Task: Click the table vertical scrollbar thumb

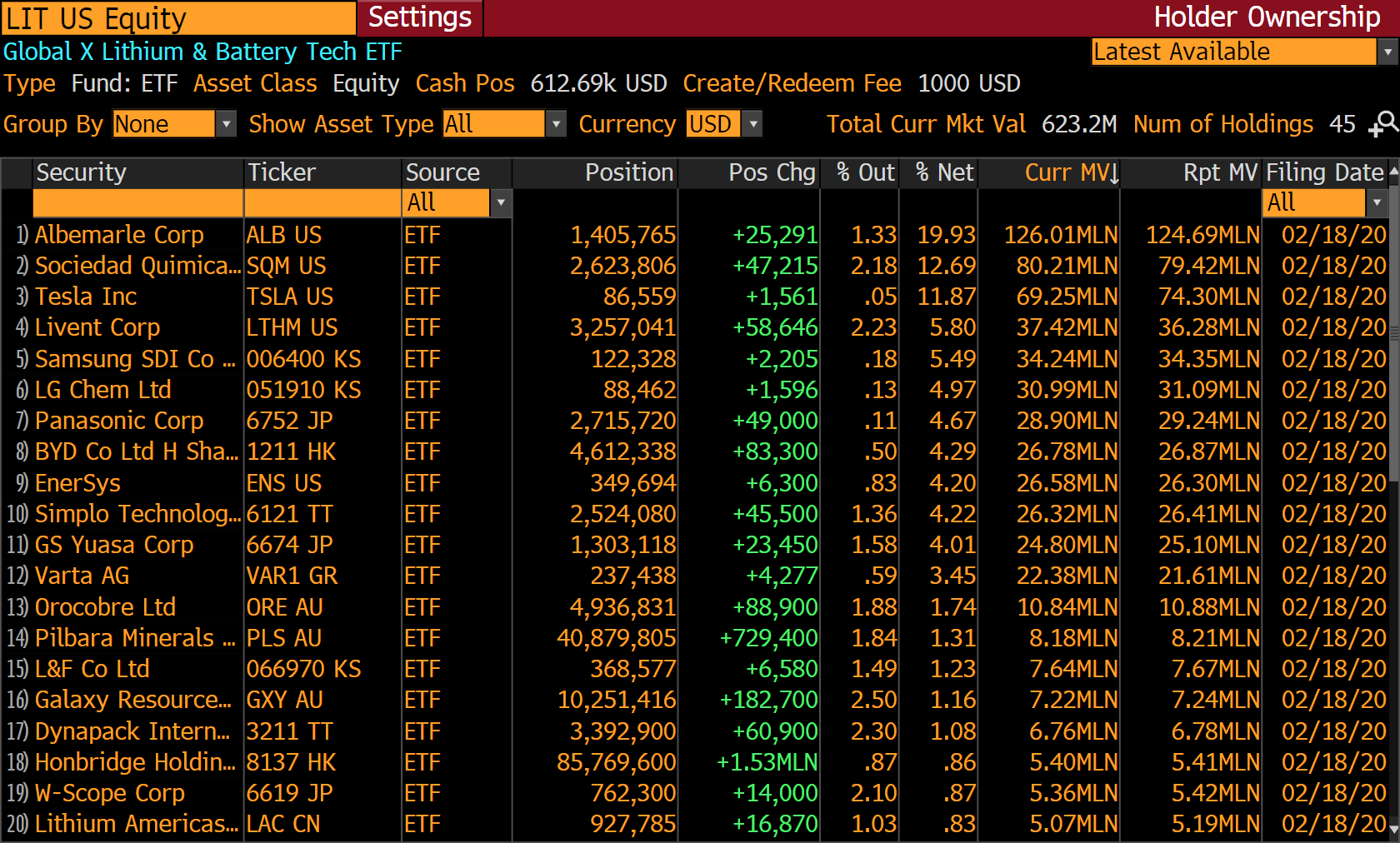Action: click(1394, 333)
